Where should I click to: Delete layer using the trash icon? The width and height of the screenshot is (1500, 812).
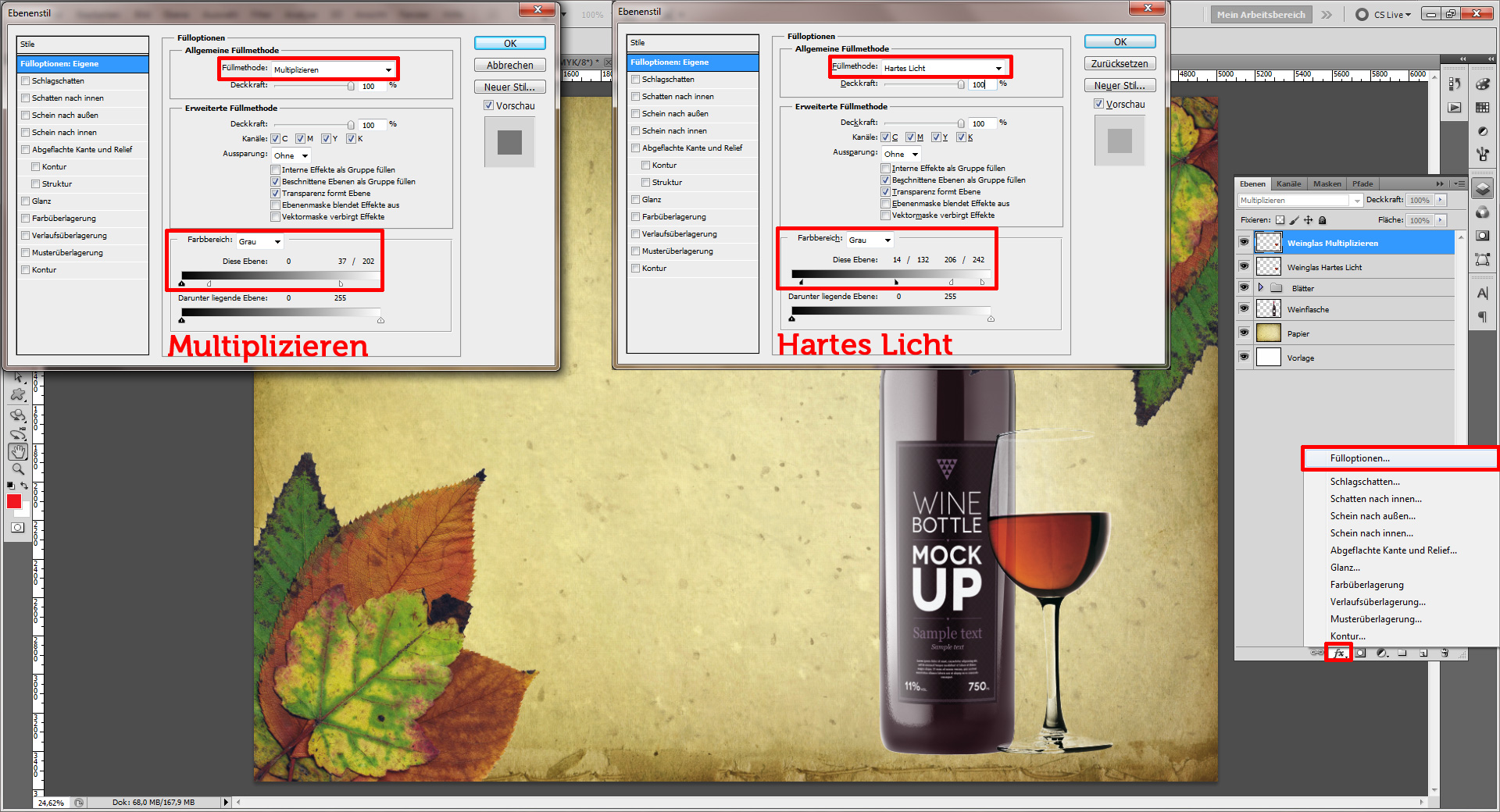[x=1445, y=653]
